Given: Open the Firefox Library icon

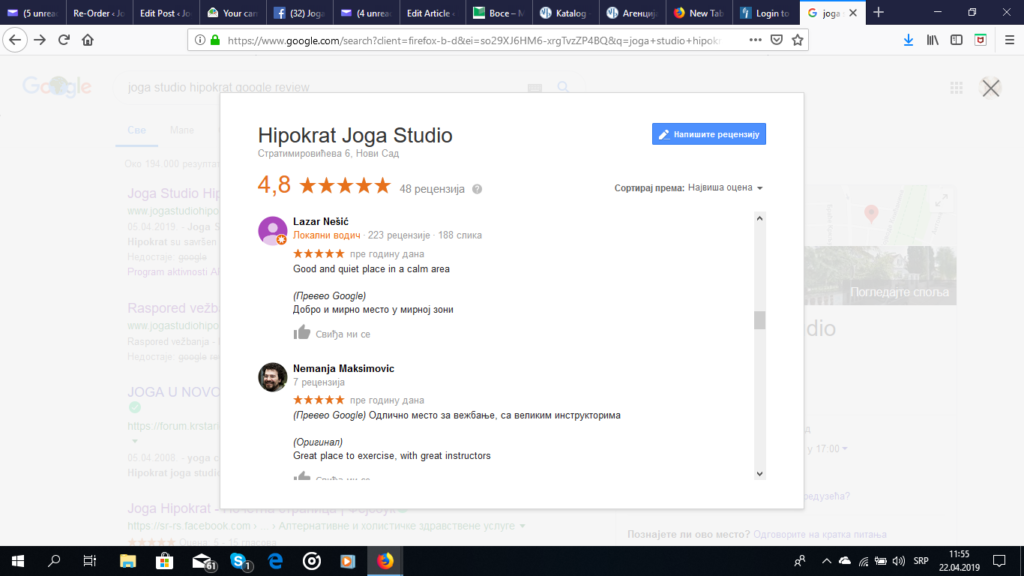Looking at the screenshot, I should point(933,40).
